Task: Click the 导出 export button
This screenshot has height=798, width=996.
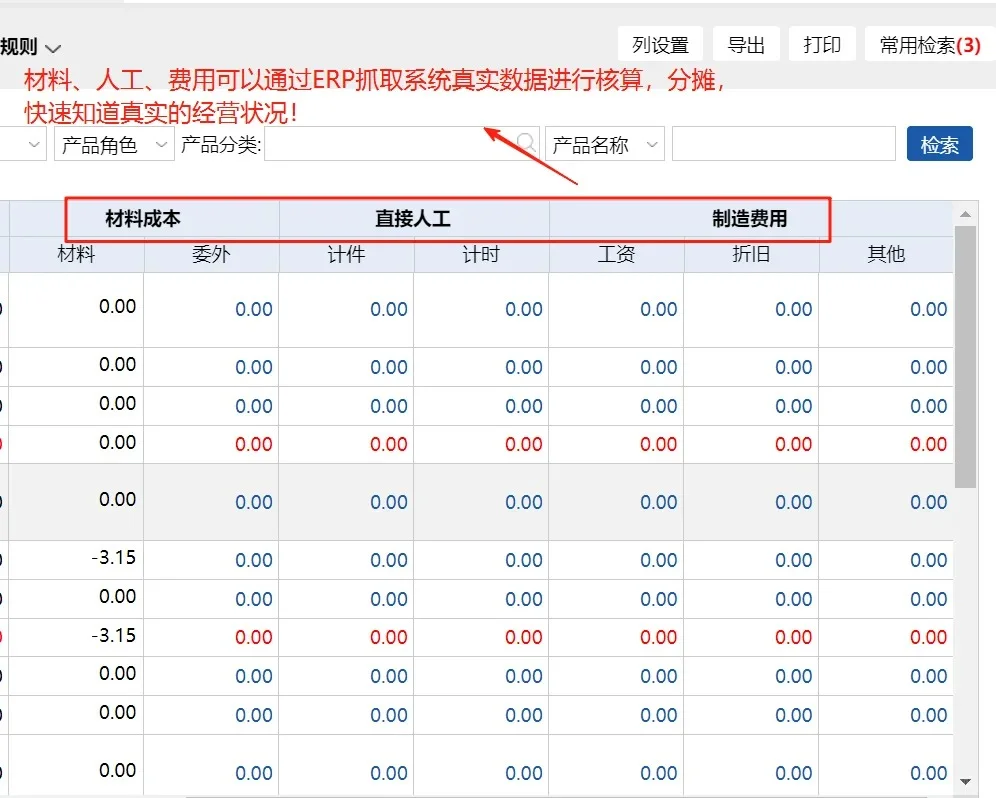Action: coord(746,43)
